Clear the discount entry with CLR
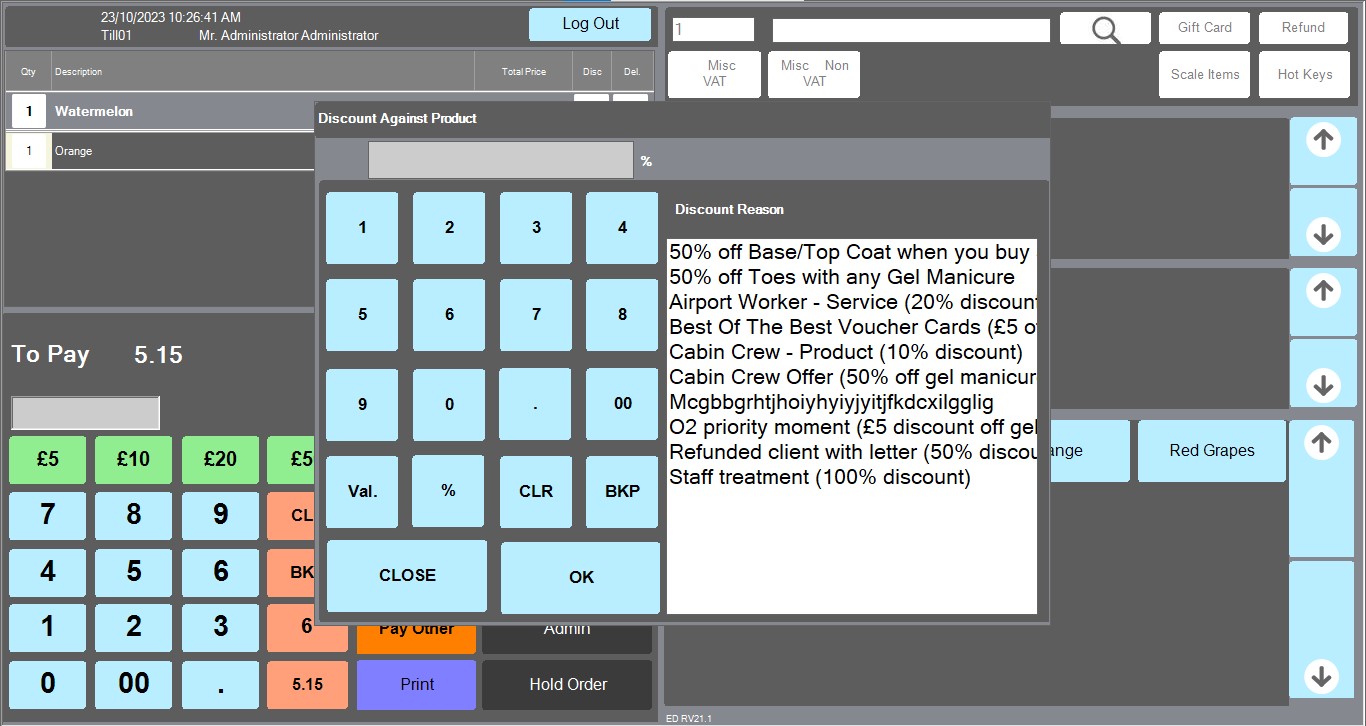Screen dimensions: 1366x726 pyautogui.click(x=535, y=491)
